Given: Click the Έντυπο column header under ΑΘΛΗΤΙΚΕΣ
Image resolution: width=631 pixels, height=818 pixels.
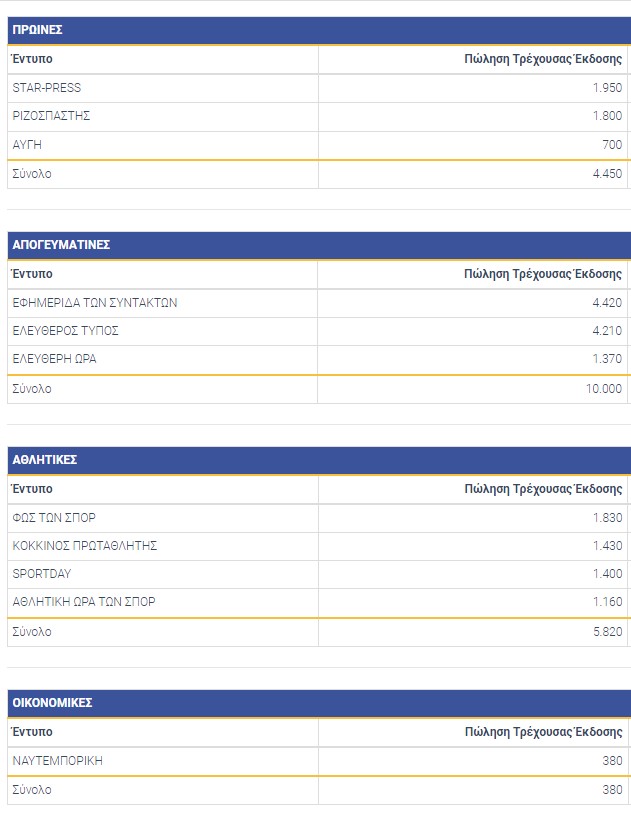Looking at the screenshot, I should [33, 489].
